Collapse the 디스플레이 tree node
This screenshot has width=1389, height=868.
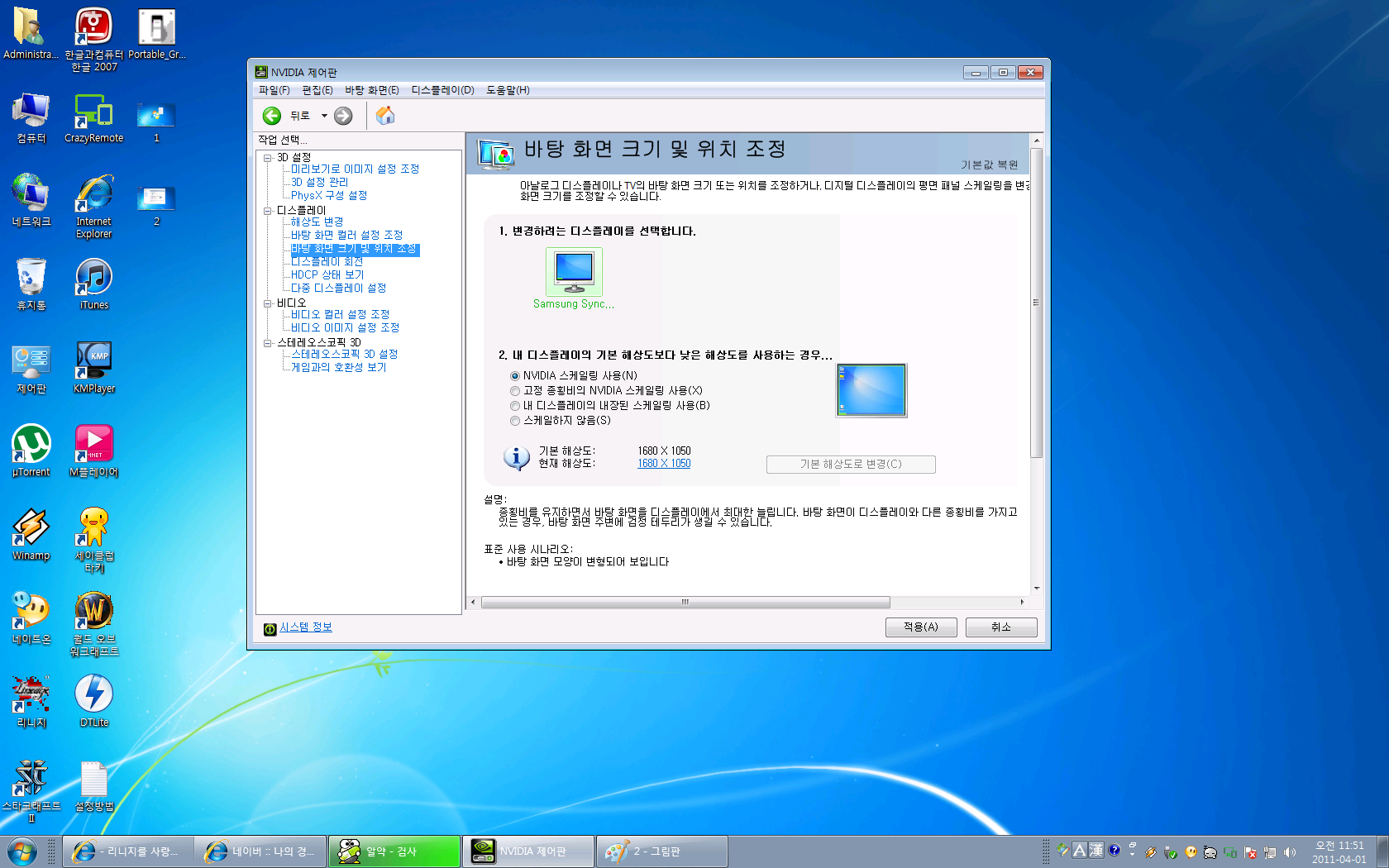pos(268,211)
